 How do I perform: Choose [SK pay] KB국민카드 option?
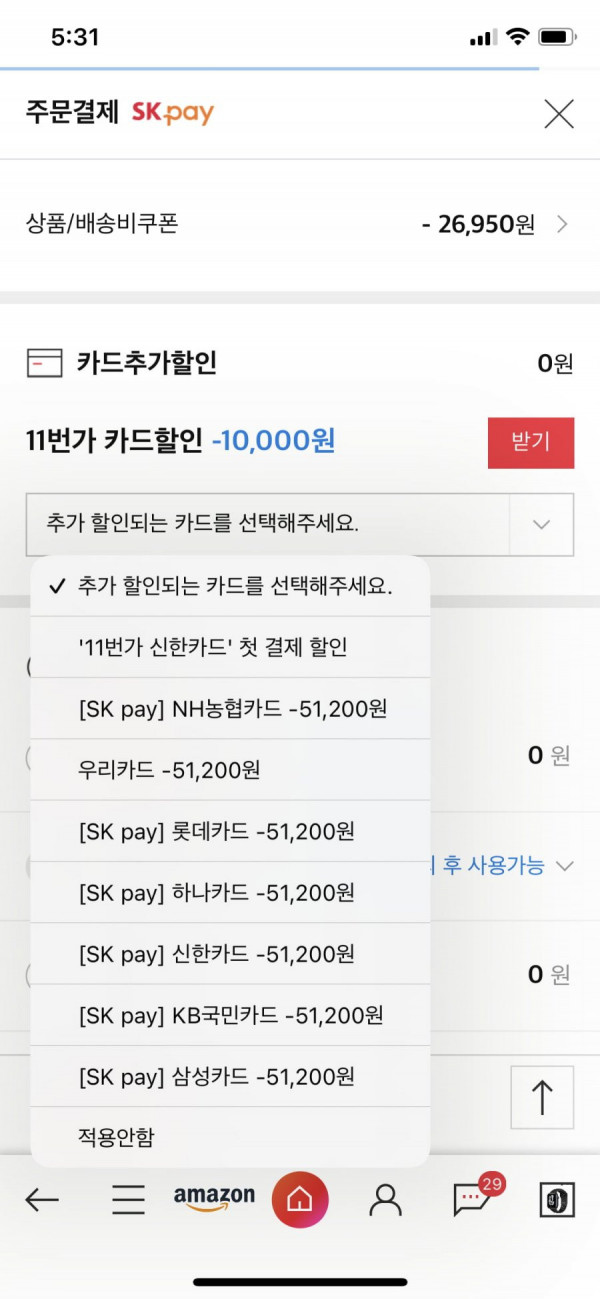230,1015
